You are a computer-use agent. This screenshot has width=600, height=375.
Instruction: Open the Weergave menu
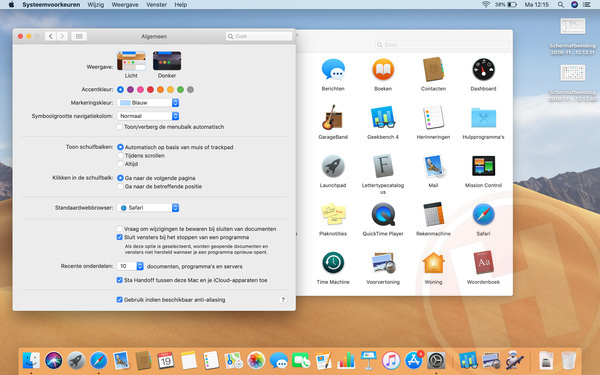point(125,5)
